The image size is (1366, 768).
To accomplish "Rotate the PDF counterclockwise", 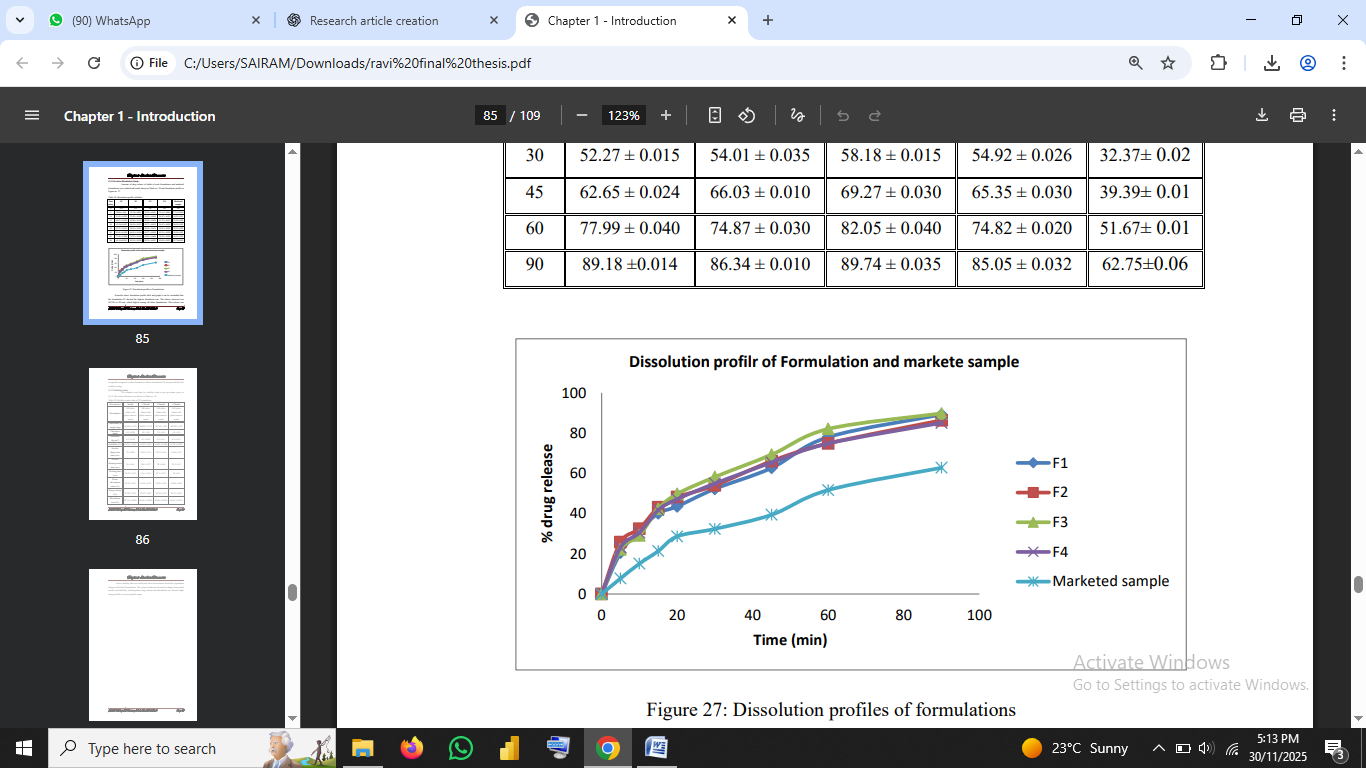I will (x=747, y=115).
